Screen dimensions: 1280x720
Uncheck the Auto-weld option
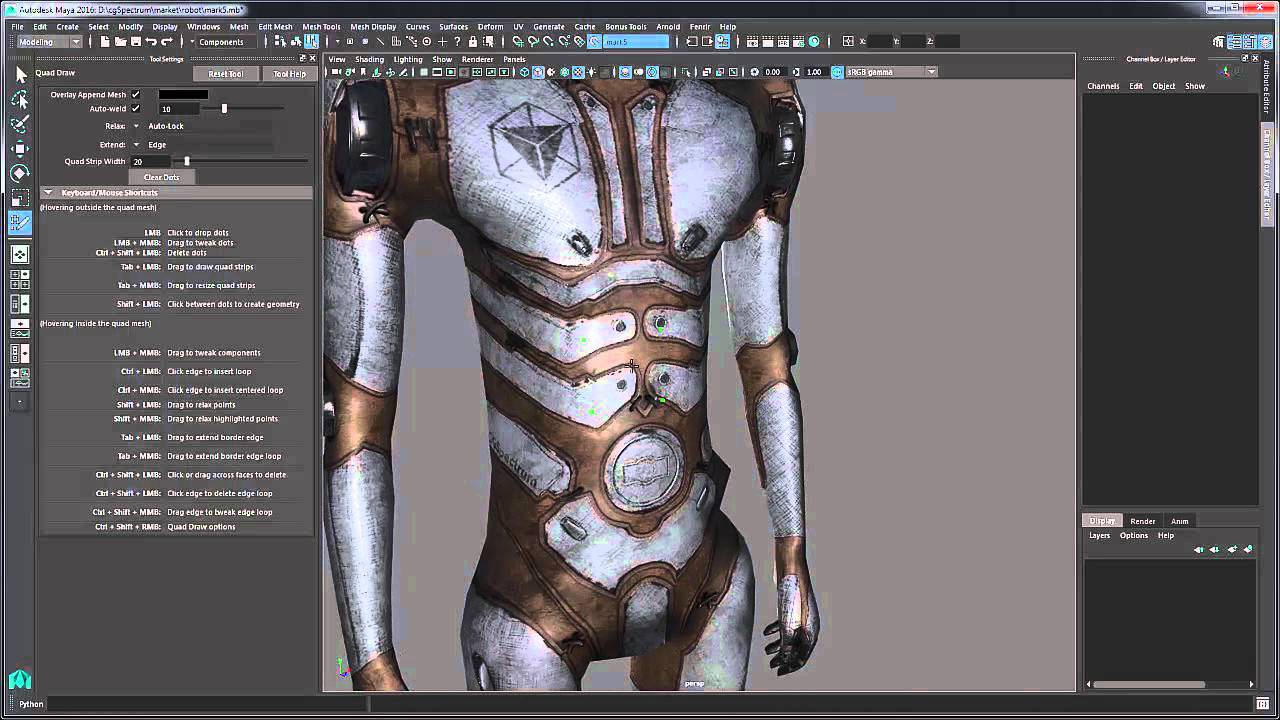pyautogui.click(x=137, y=108)
